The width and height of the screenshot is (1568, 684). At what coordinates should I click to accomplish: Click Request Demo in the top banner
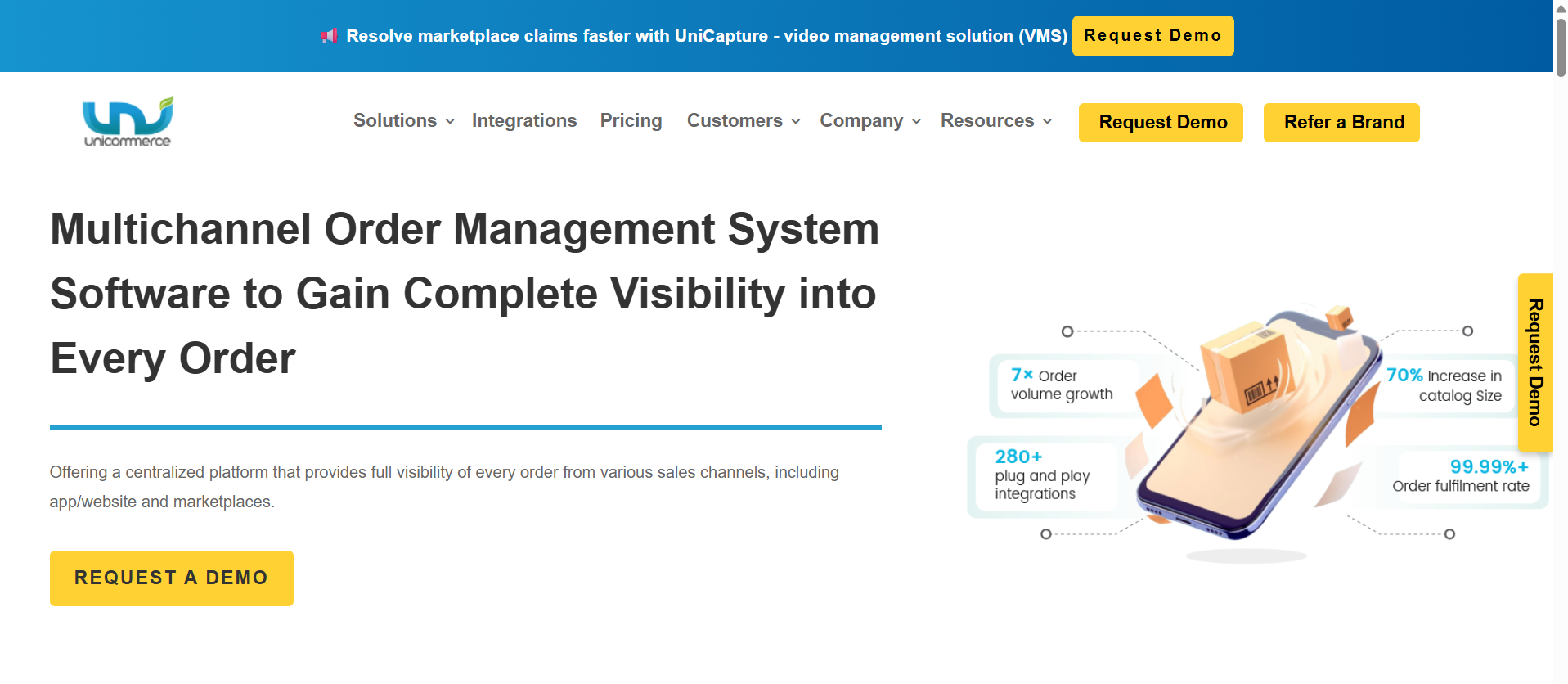pos(1152,36)
